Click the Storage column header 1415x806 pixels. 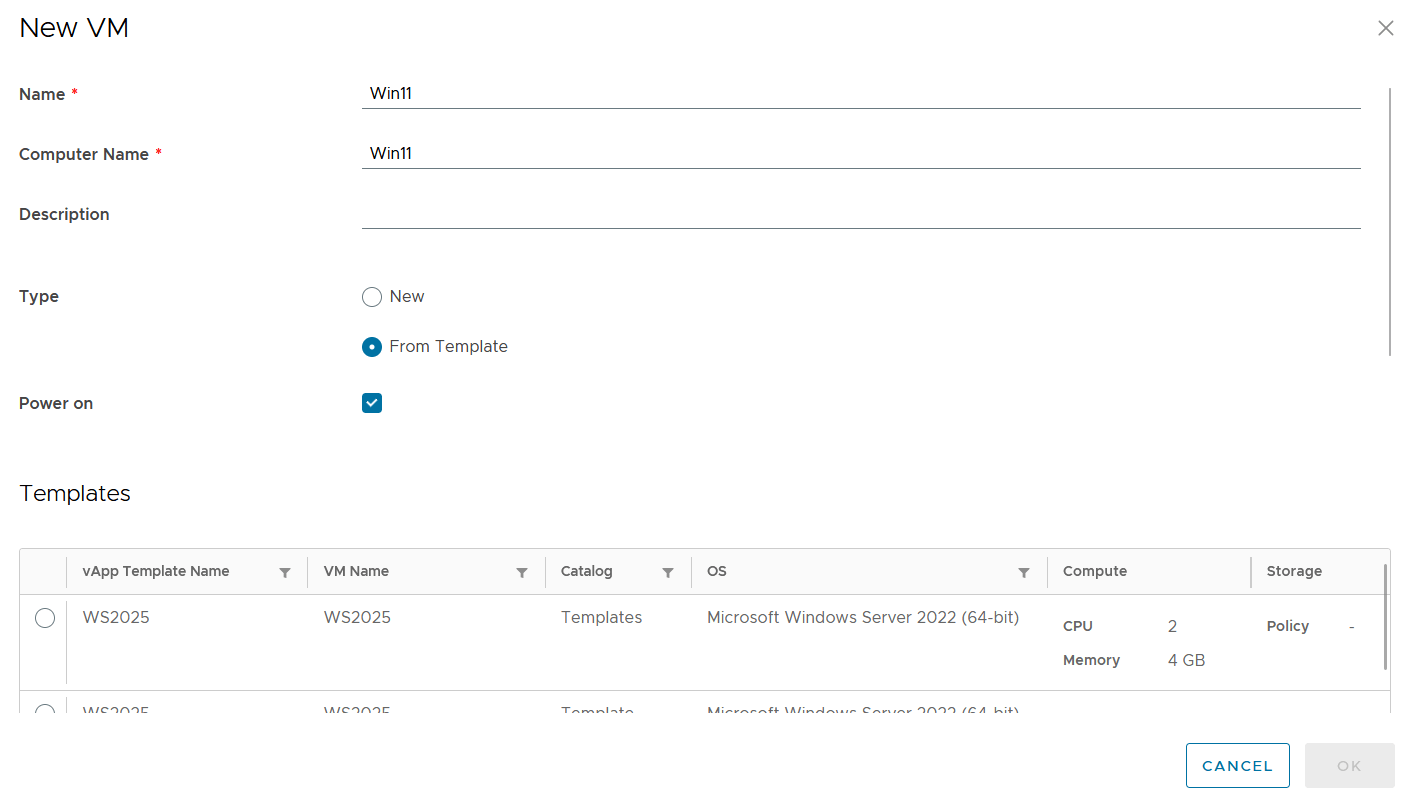point(1294,571)
